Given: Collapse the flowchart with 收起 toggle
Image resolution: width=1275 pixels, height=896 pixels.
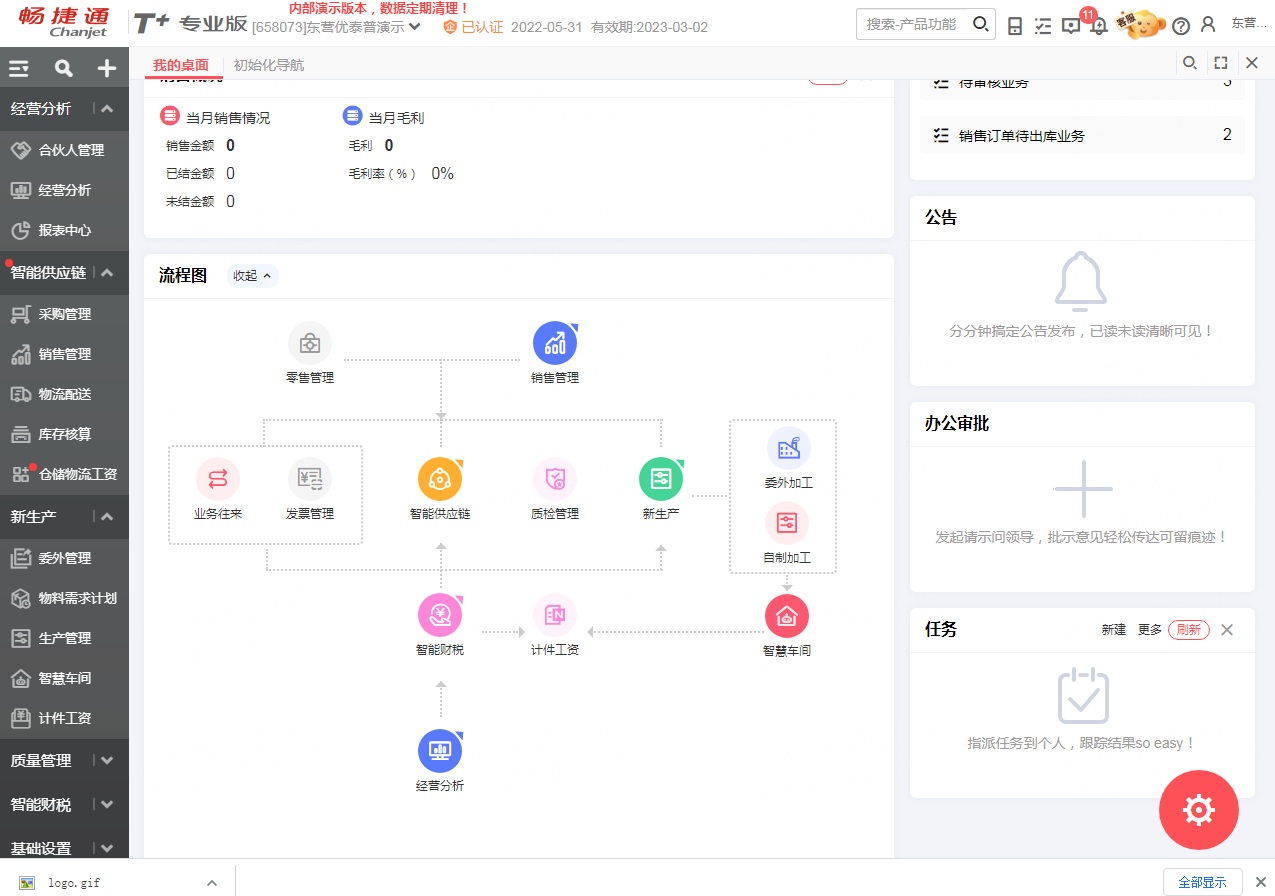Looking at the screenshot, I should pos(252,275).
